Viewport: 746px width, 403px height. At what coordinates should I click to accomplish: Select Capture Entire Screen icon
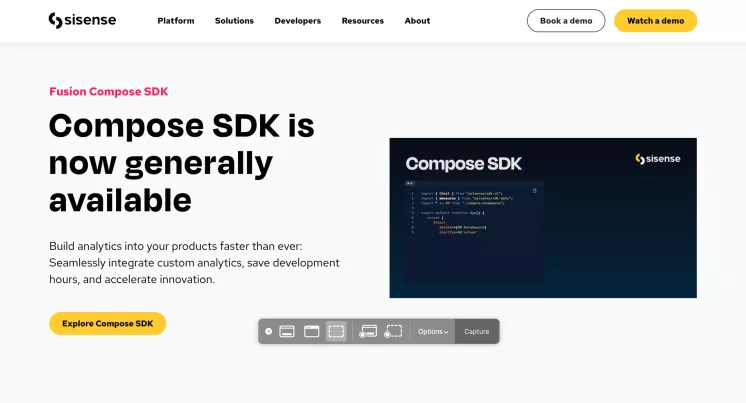[x=287, y=331]
